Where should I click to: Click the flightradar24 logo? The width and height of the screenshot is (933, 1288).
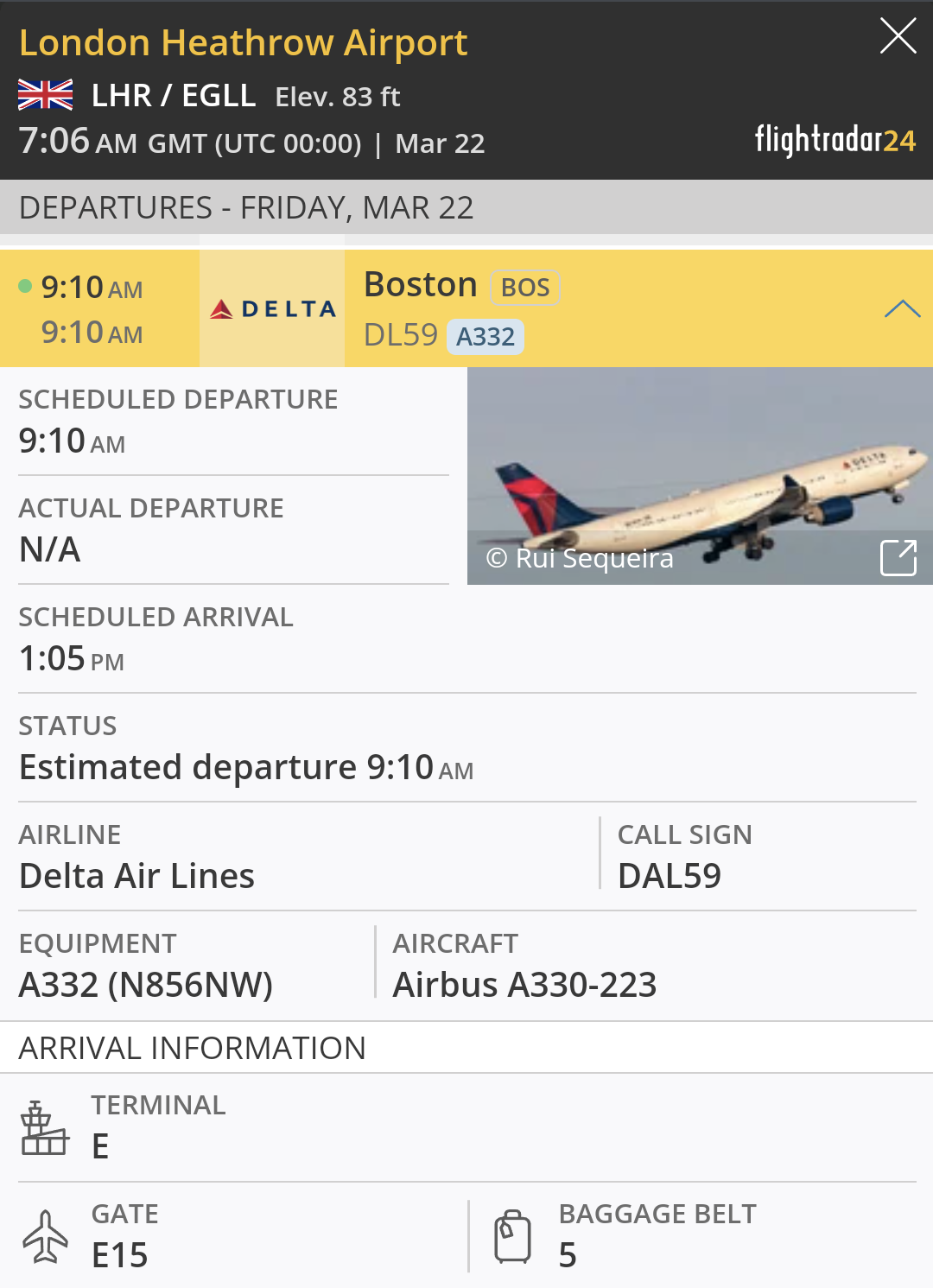tap(835, 140)
